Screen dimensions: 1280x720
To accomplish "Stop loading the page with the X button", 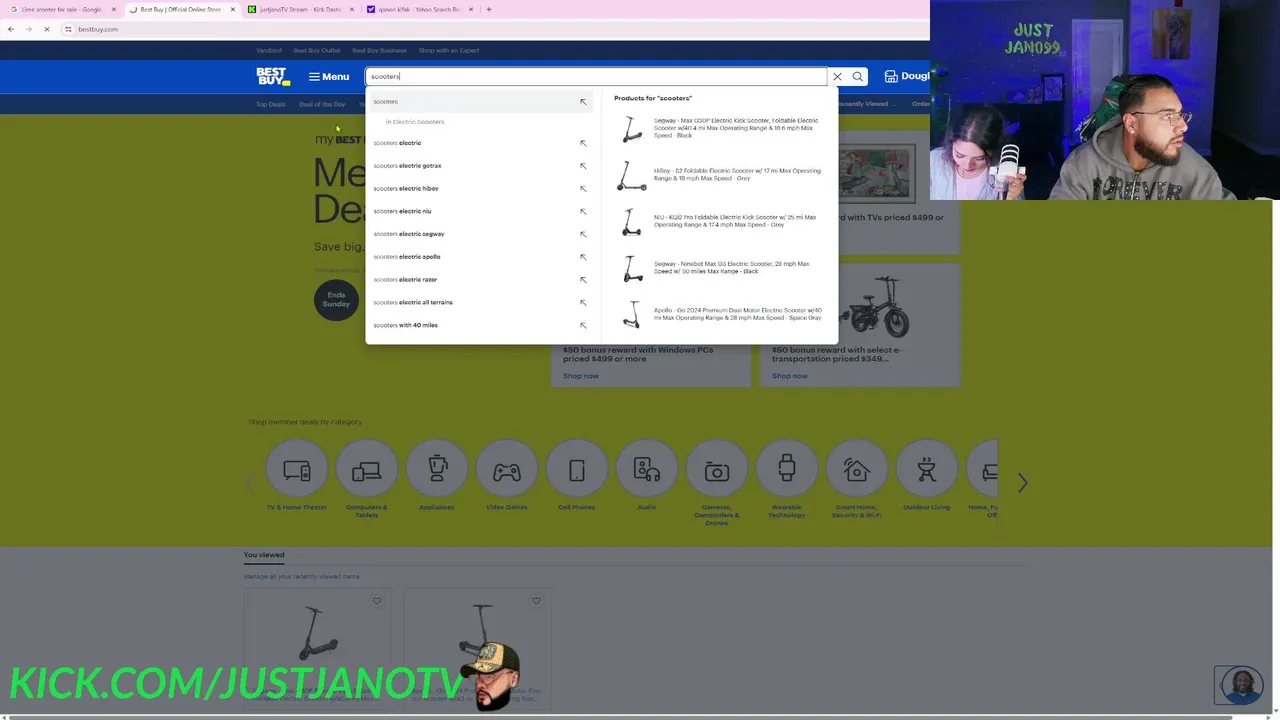I will [x=46, y=29].
